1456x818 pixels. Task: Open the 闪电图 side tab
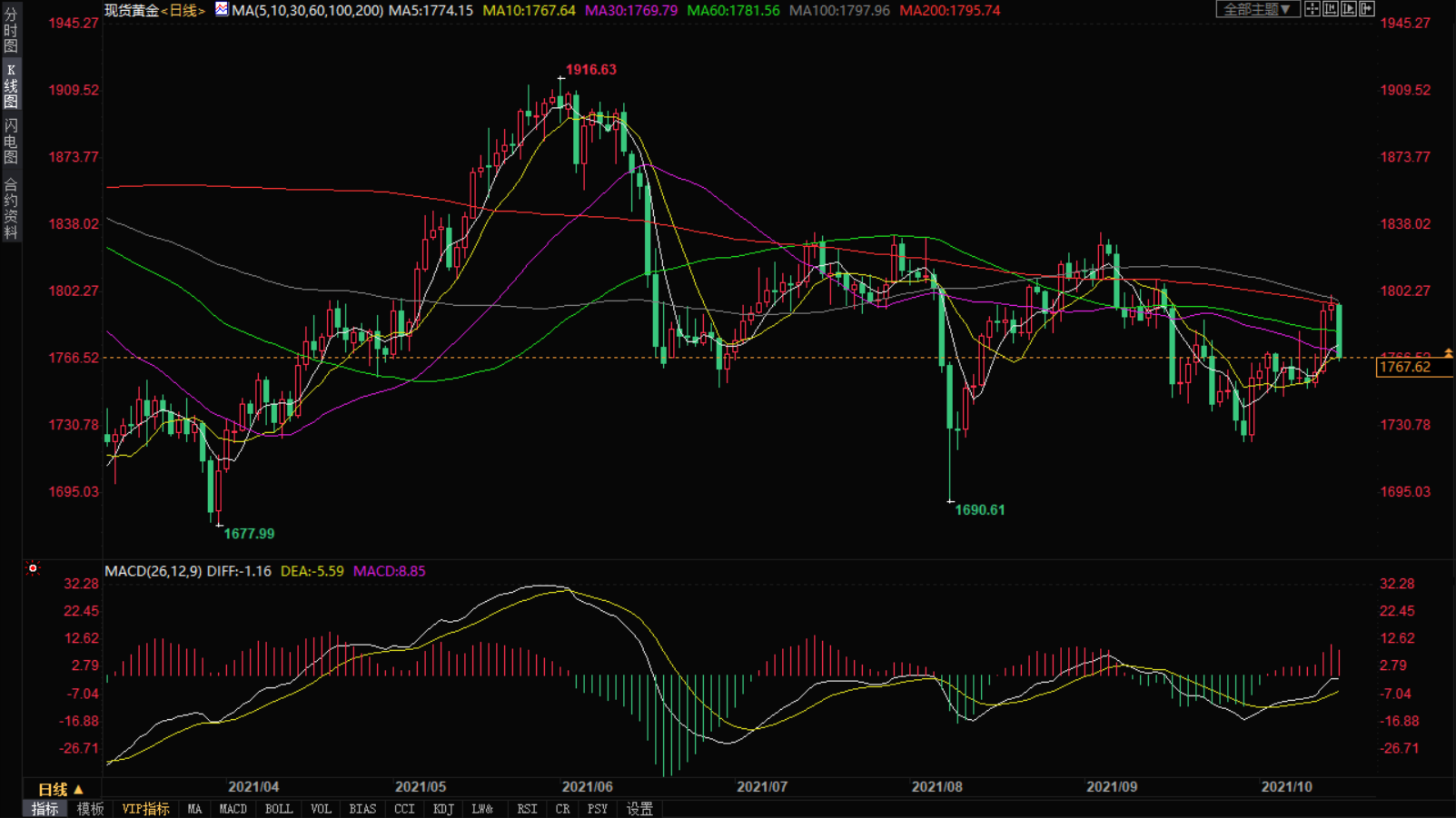point(11,141)
